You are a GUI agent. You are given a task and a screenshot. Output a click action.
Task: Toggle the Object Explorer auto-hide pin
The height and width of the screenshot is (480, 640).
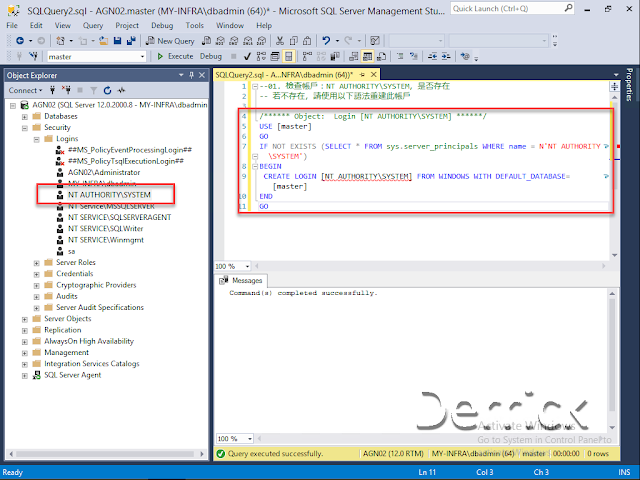coord(191,75)
